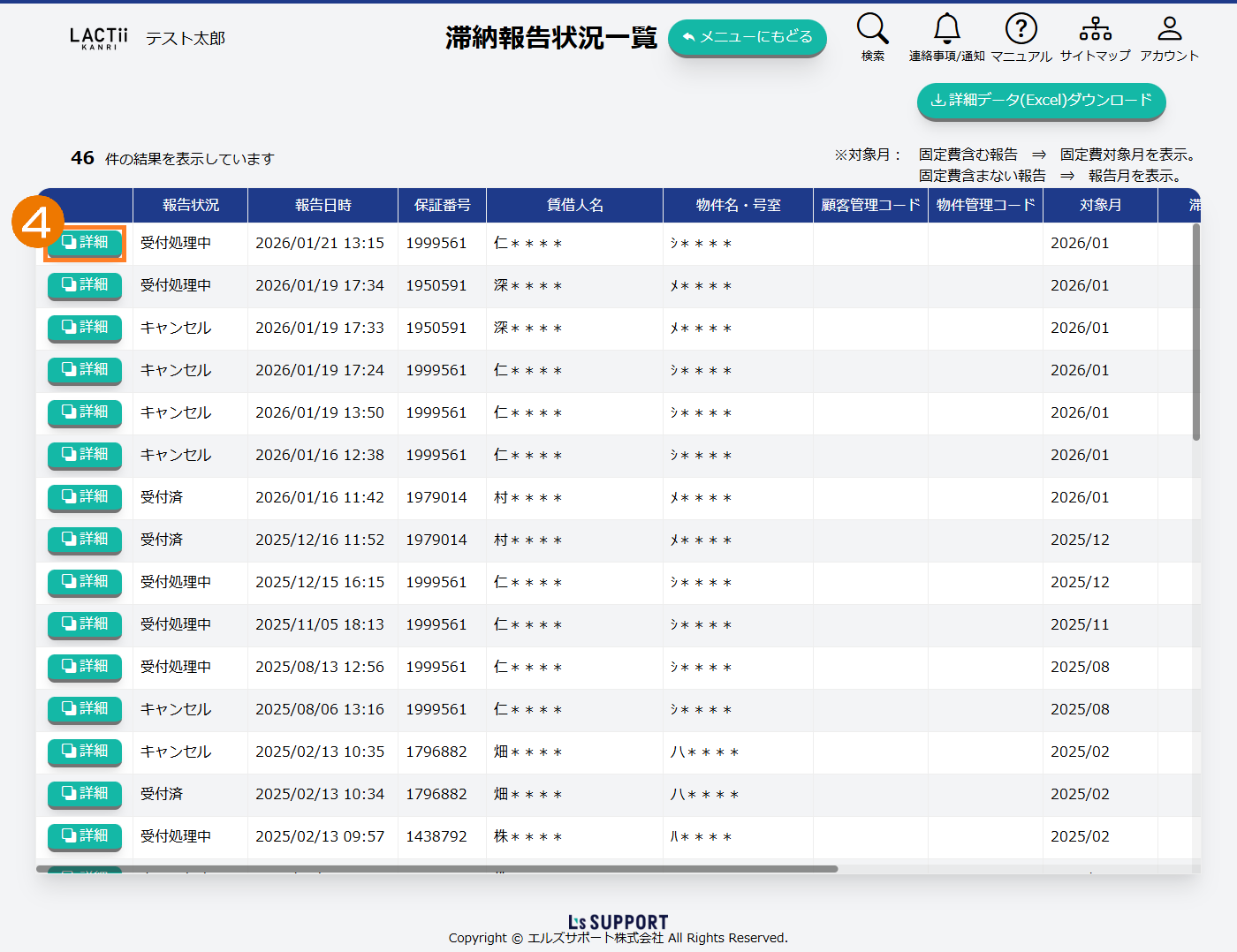Click メニューにもどる button
1237x952 pixels.
[x=747, y=37]
